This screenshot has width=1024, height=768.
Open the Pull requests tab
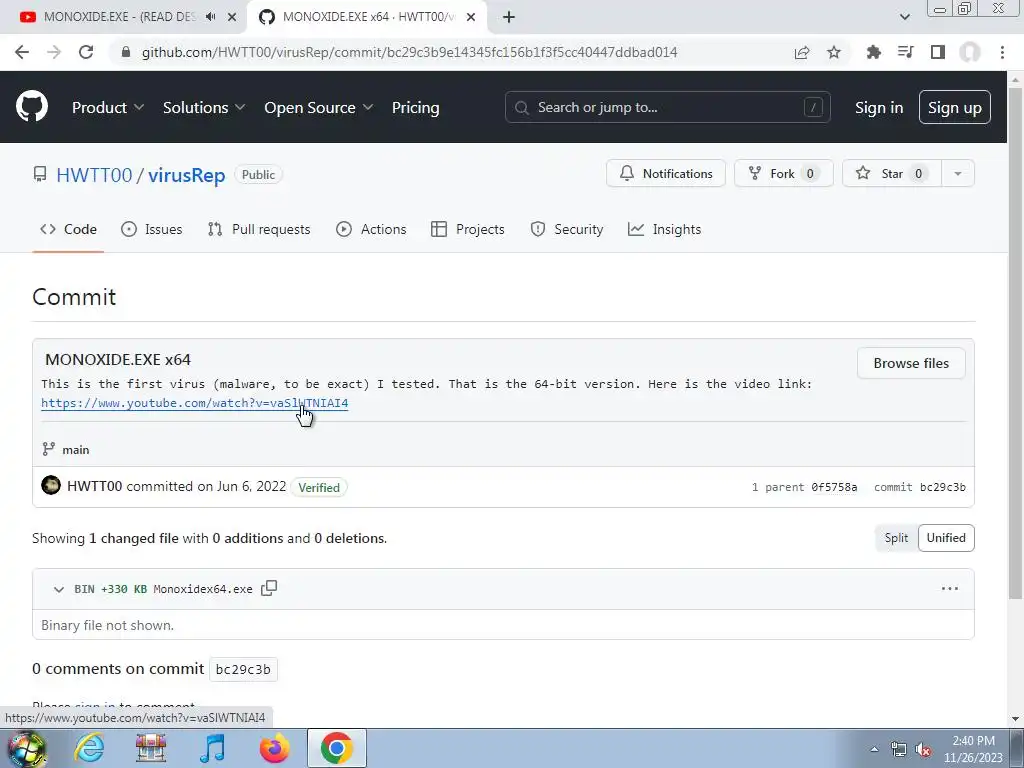[259, 229]
